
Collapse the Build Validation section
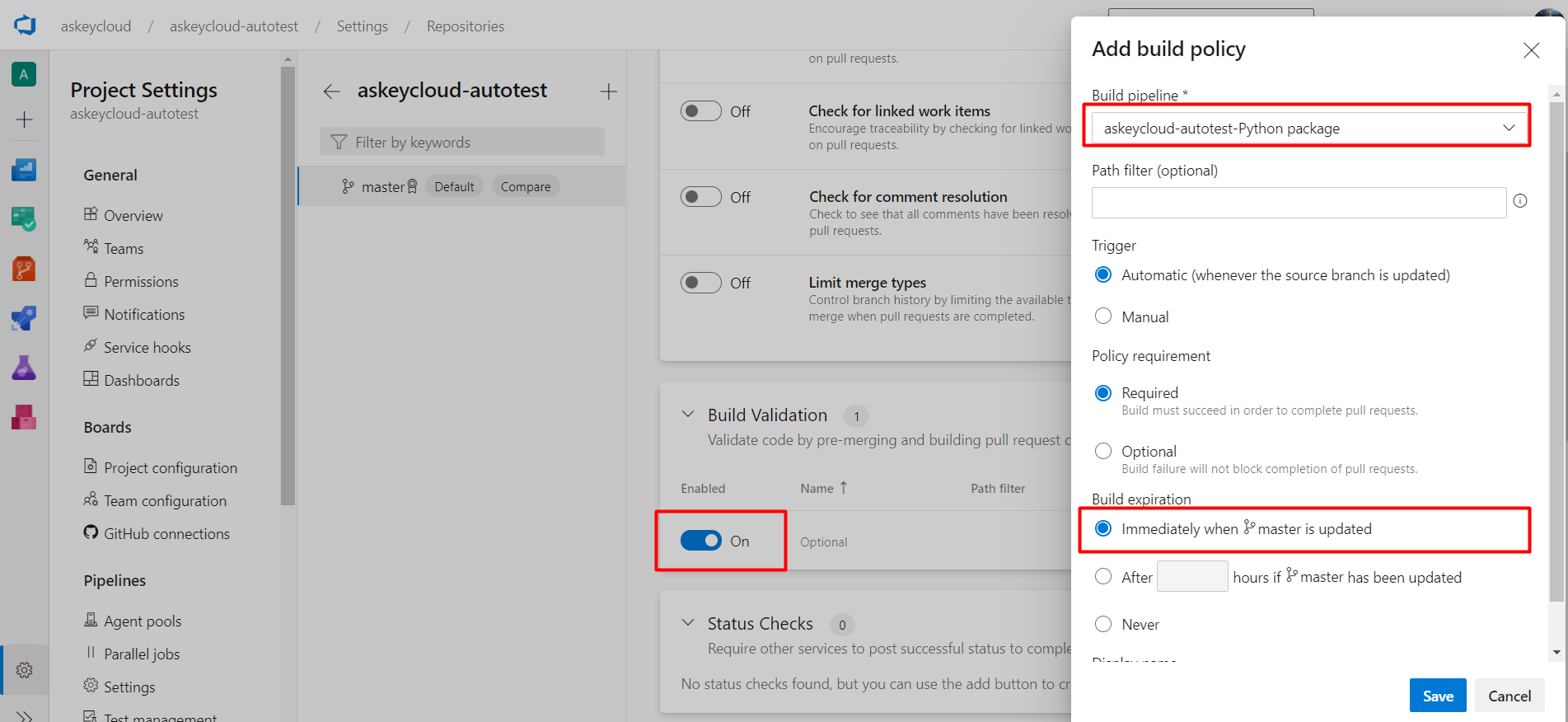click(x=688, y=415)
